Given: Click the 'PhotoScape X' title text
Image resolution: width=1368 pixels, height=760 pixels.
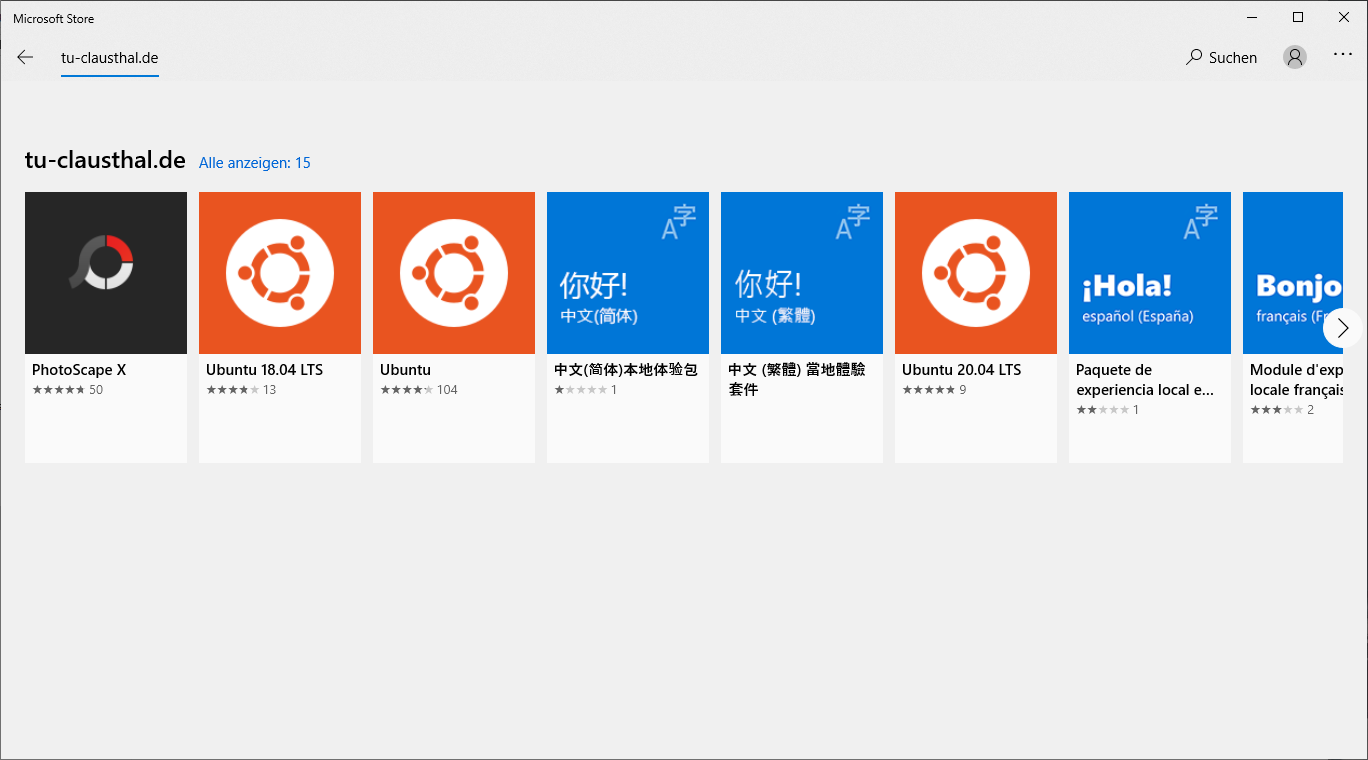Looking at the screenshot, I should [79, 370].
